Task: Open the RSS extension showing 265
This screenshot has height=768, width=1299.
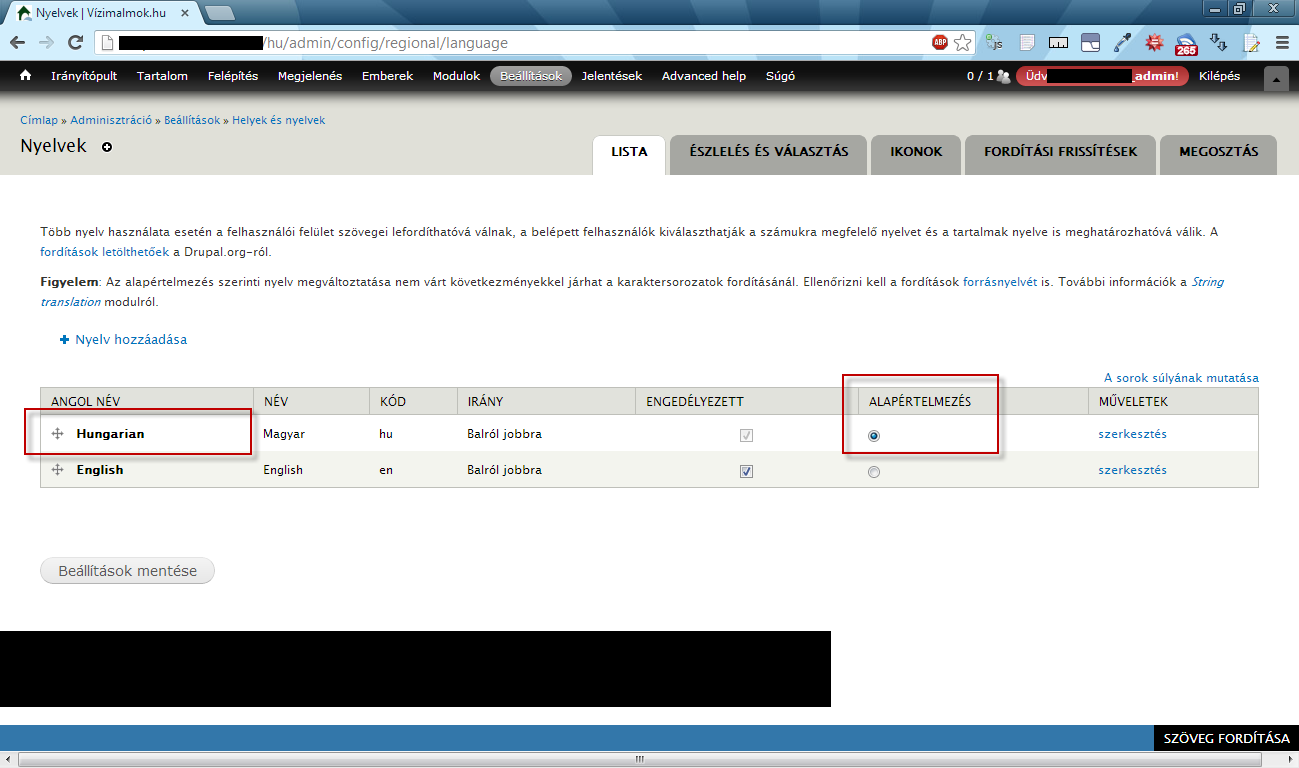Action: (x=1186, y=44)
